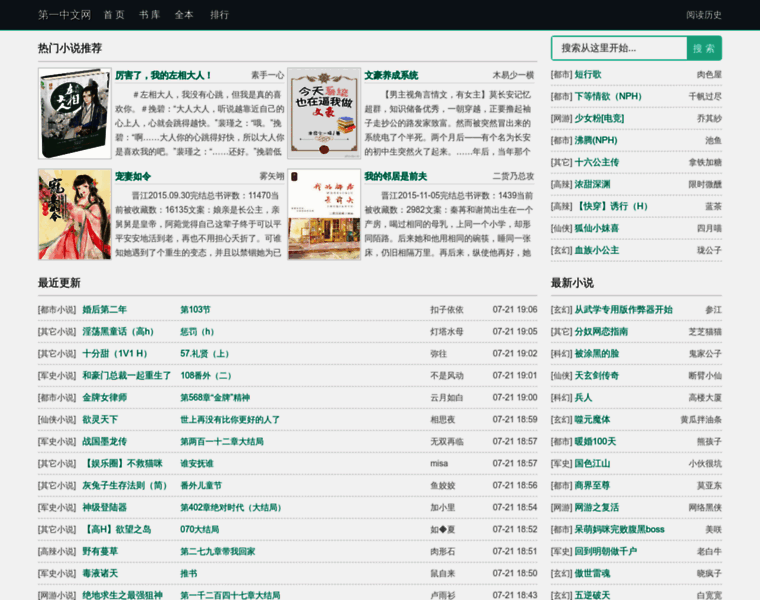
Task: Open the novel 战国墨龙传
Action: pos(104,442)
